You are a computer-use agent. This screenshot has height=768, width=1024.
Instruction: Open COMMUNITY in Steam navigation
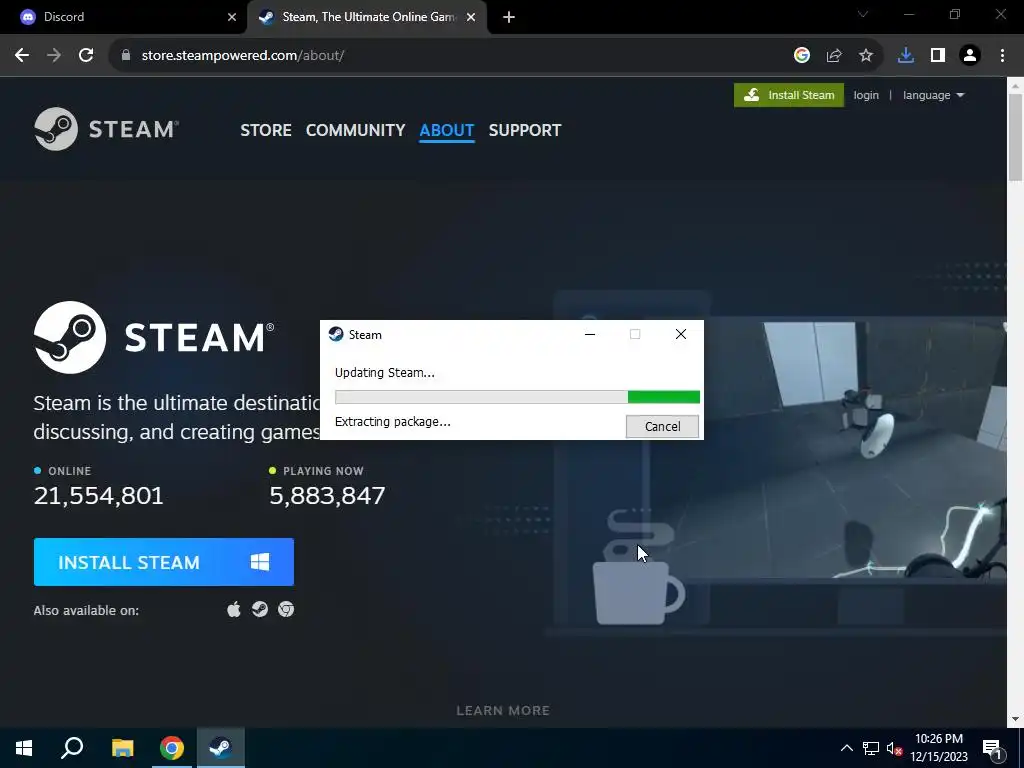coord(355,130)
